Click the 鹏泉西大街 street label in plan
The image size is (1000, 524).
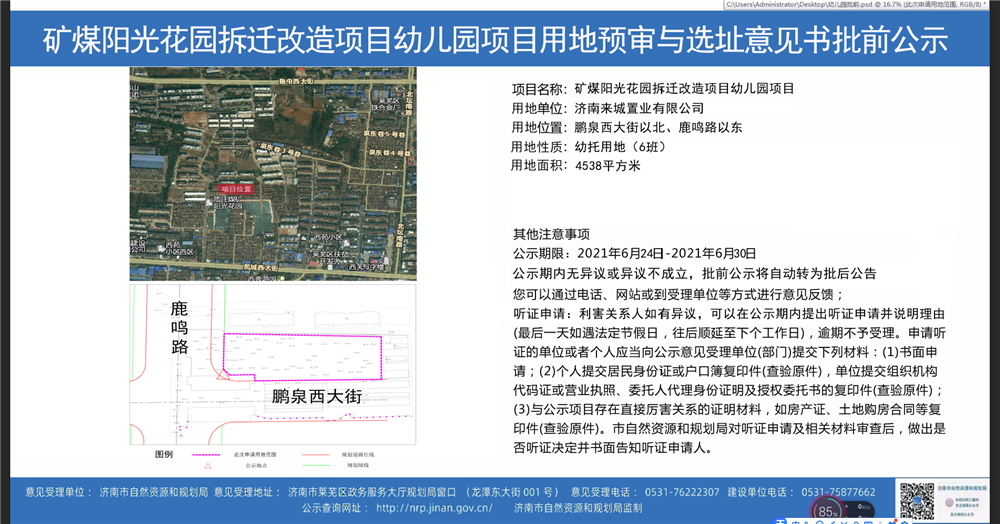point(316,397)
